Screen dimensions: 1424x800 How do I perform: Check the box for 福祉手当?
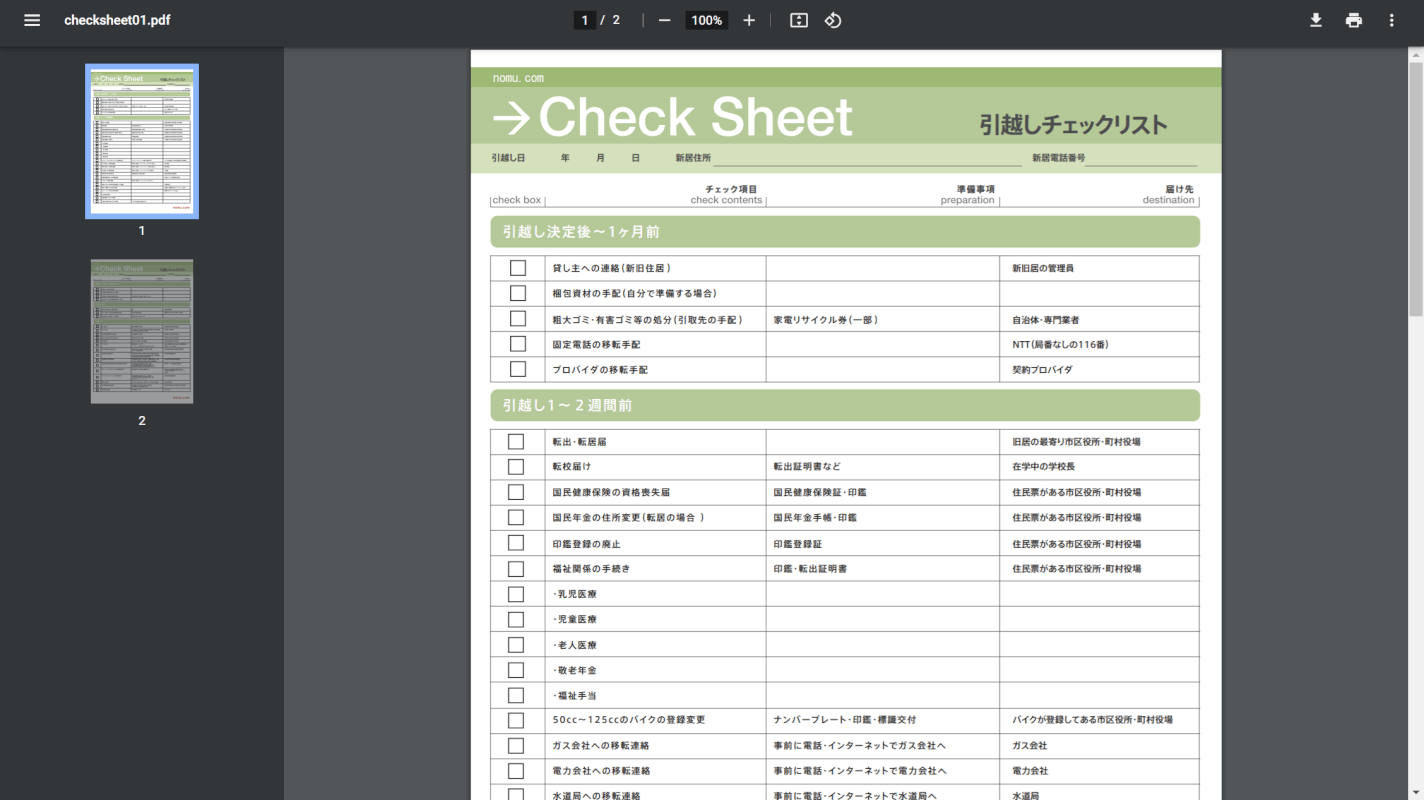[x=516, y=695]
